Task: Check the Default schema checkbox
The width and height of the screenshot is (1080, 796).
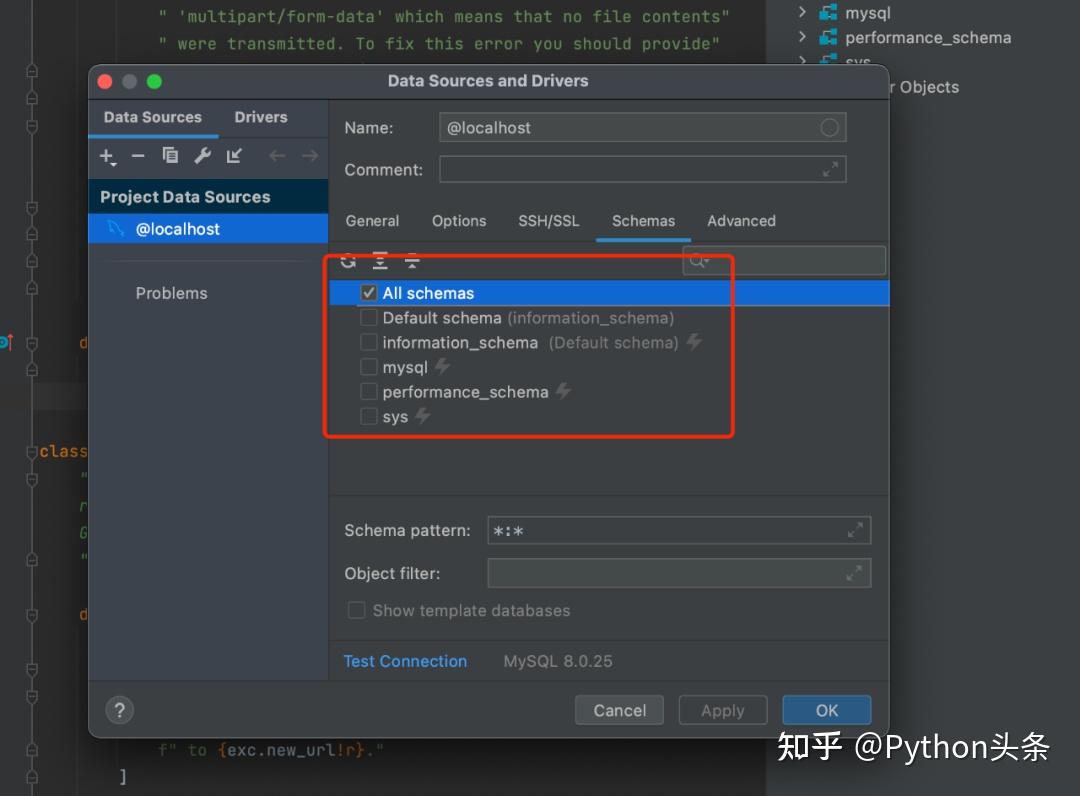Action: (368, 317)
